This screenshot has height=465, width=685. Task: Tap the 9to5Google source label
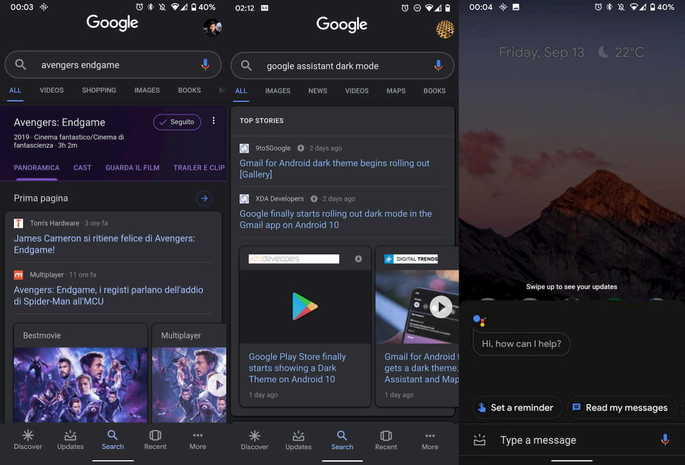(x=273, y=148)
